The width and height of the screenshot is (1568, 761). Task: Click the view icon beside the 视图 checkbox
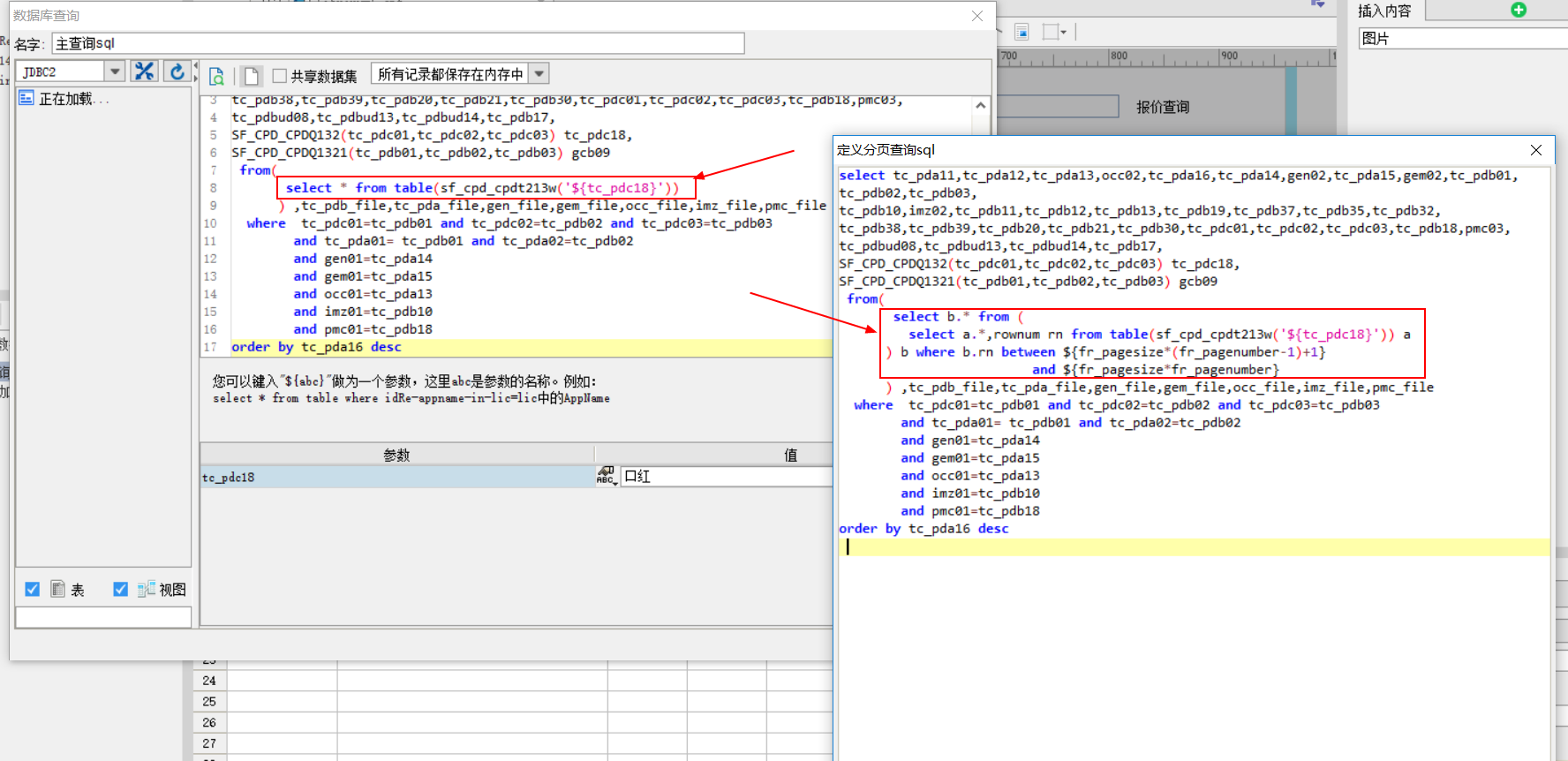pyautogui.click(x=147, y=589)
